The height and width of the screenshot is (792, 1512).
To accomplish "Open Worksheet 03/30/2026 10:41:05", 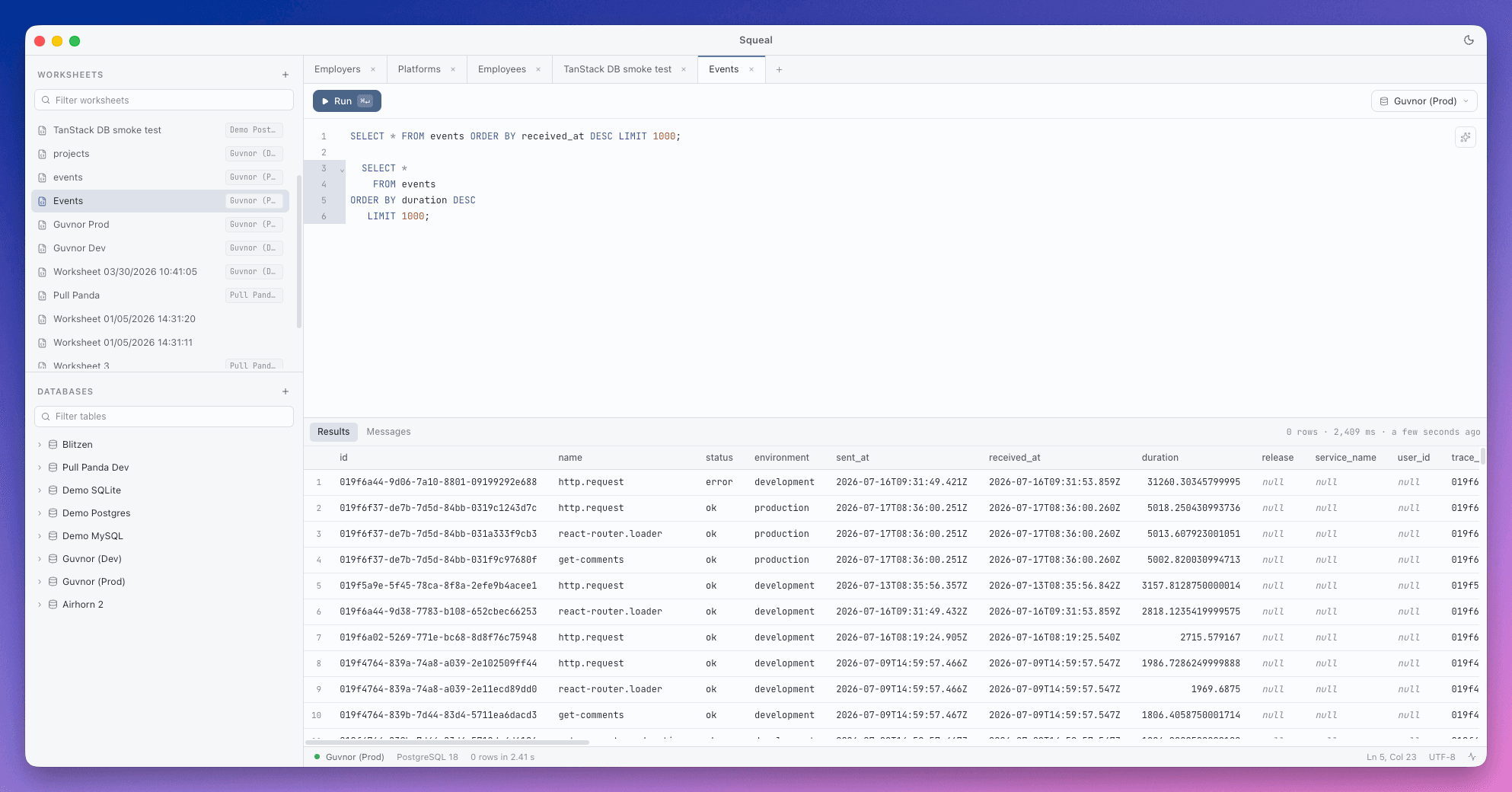I will [160, 272].
